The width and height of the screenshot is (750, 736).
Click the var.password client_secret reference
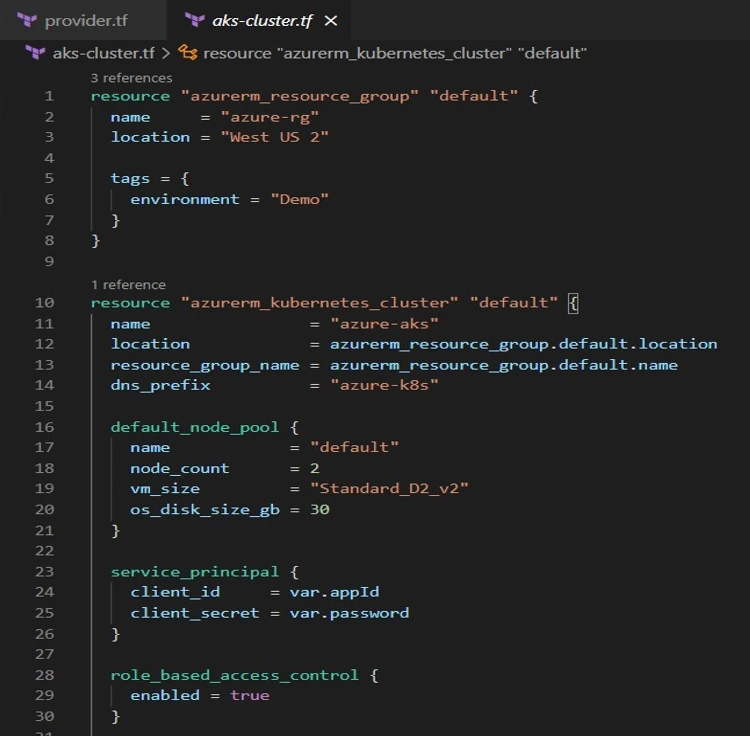(x=349, y=613)
